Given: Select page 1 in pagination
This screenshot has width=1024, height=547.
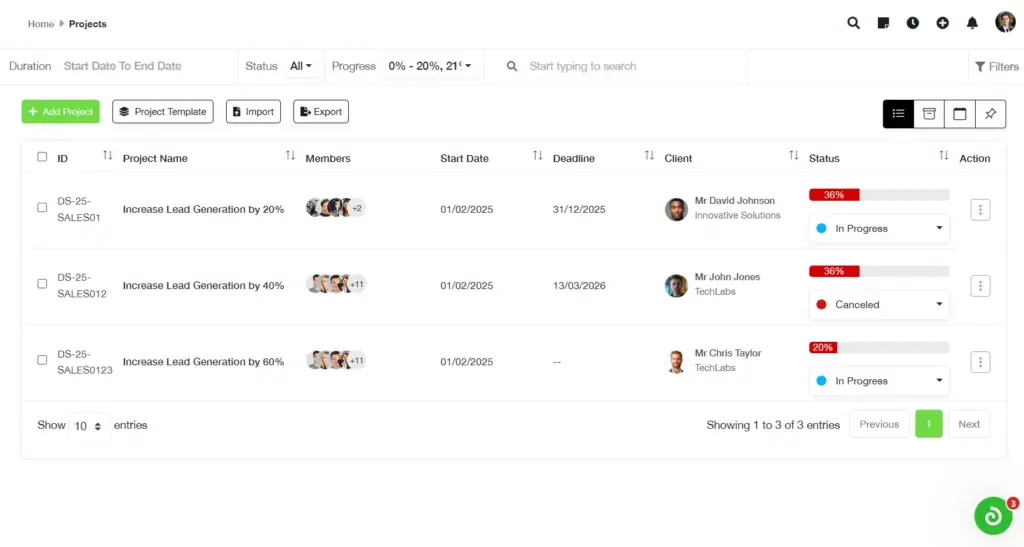Looking at the screenshot, I should 929,424.
